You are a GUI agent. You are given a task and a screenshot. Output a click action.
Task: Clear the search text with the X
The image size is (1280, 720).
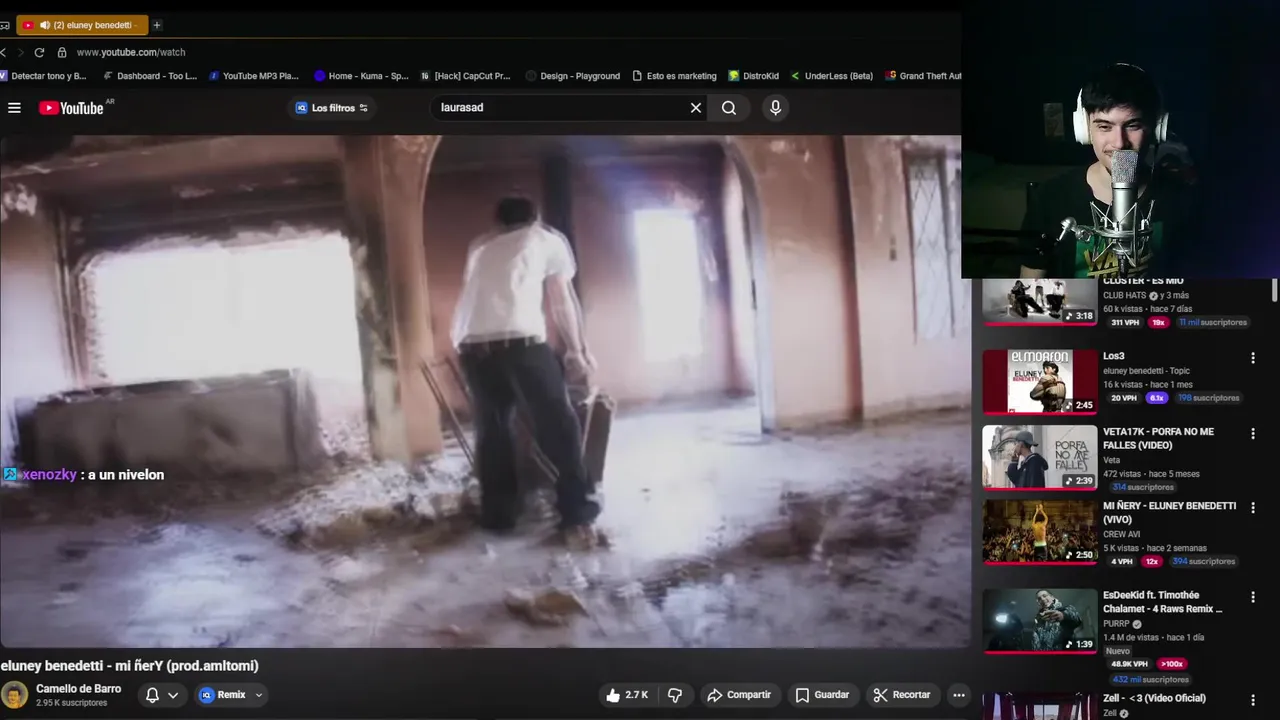pyautogui.click(x=696, y=108)
